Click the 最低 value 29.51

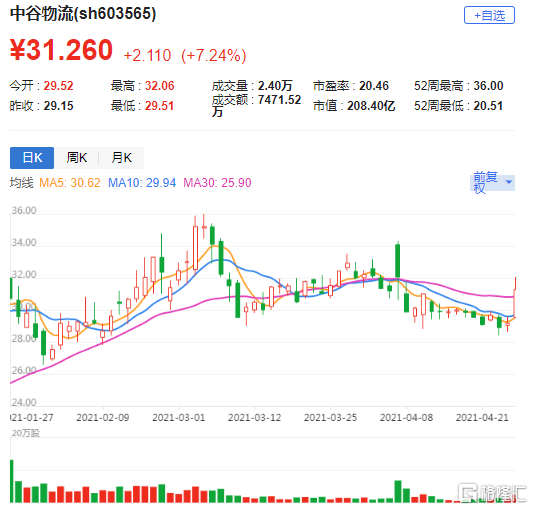tap(159, 106)
